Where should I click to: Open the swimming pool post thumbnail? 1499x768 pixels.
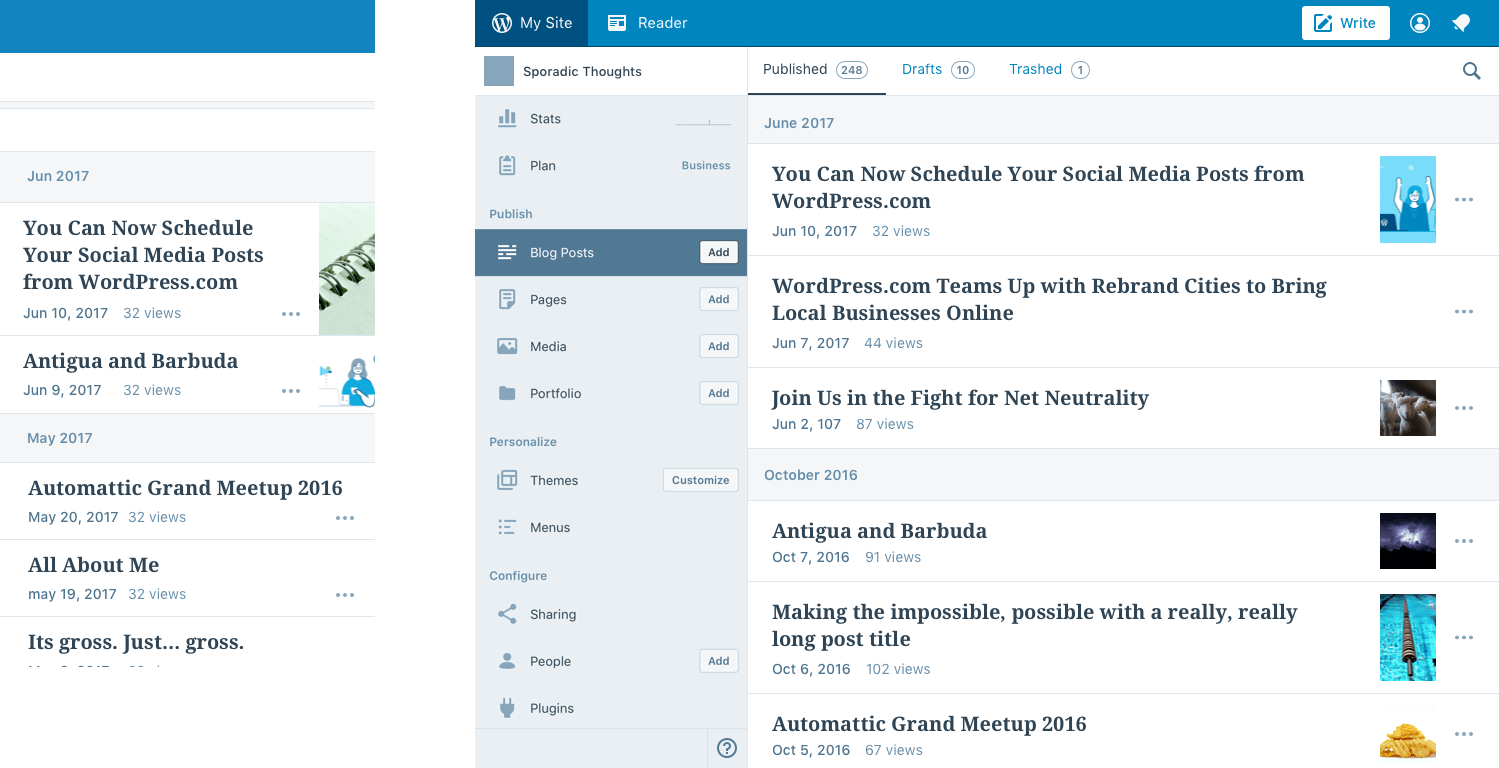1407,638
